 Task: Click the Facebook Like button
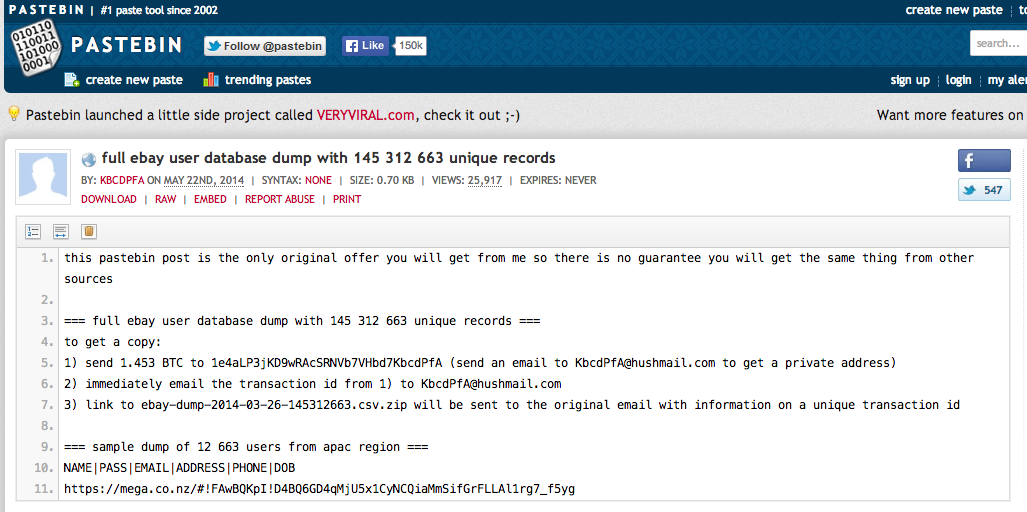(365, 46)
